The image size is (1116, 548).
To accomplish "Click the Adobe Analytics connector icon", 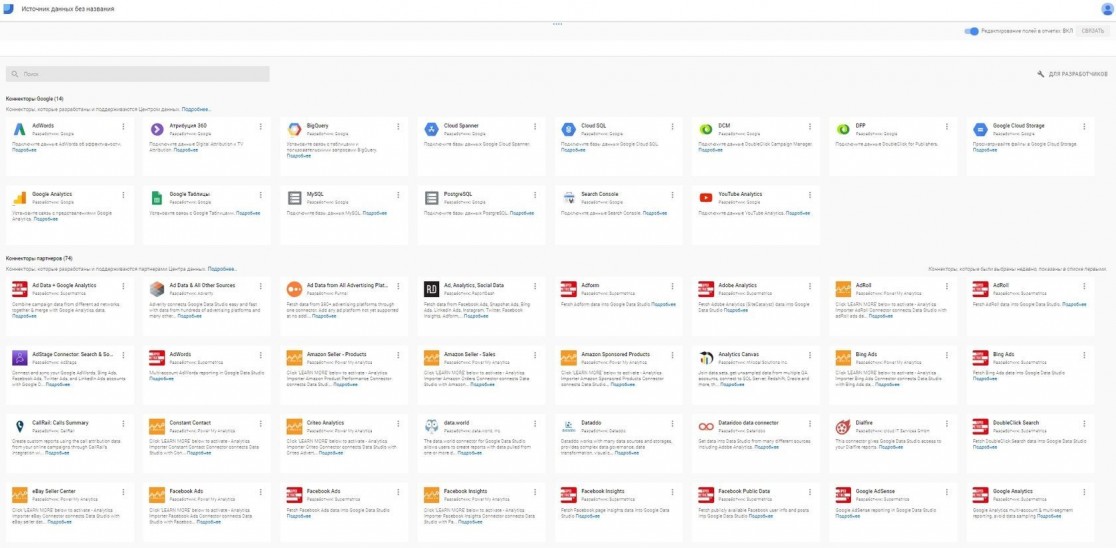I will [706, 289].
